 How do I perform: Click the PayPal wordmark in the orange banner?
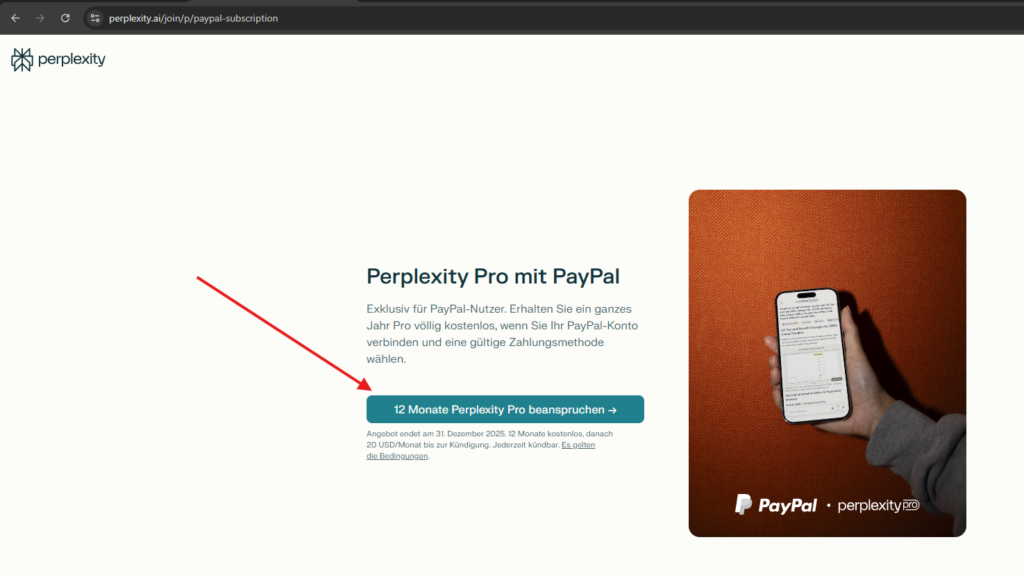788,505
